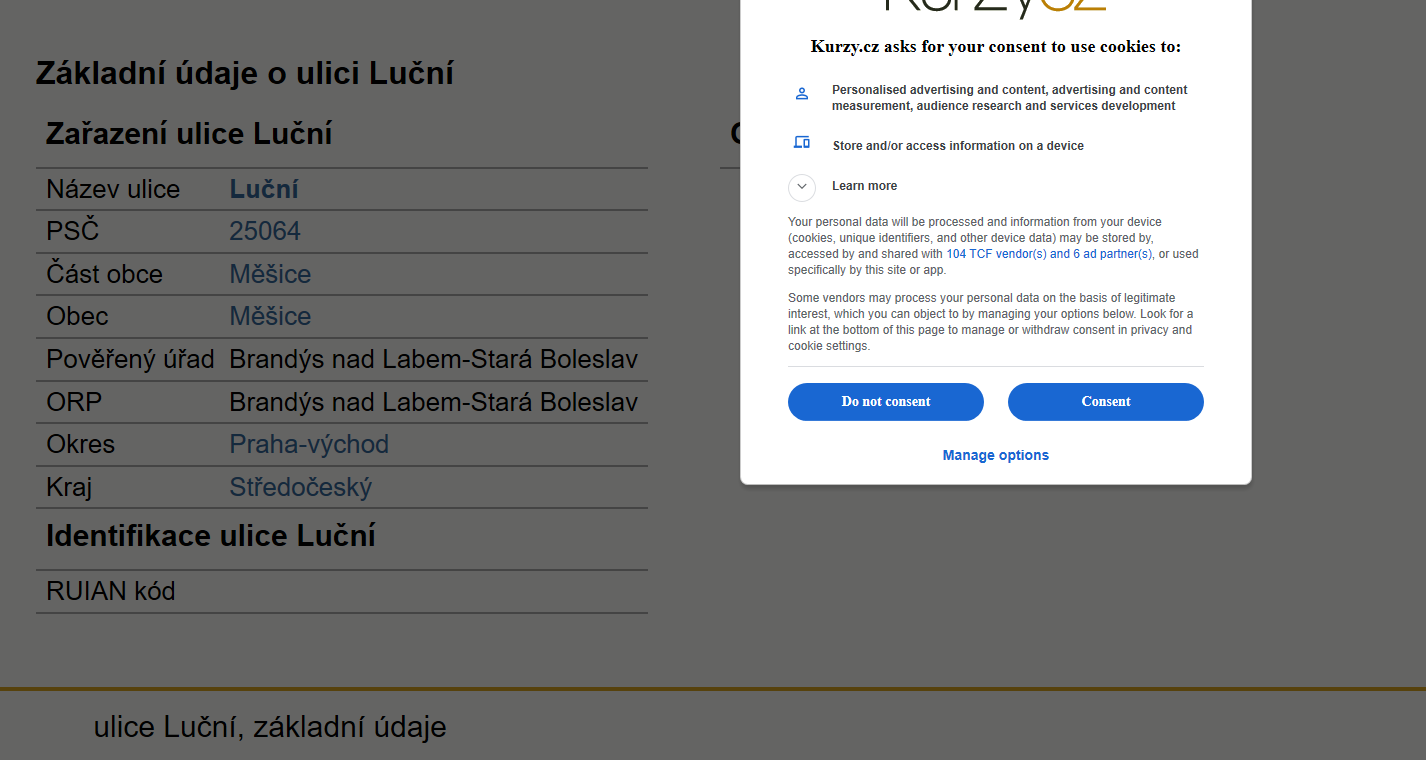Click the Learn more label
This screenshot has width=1426, height=760.
point(864,186)
